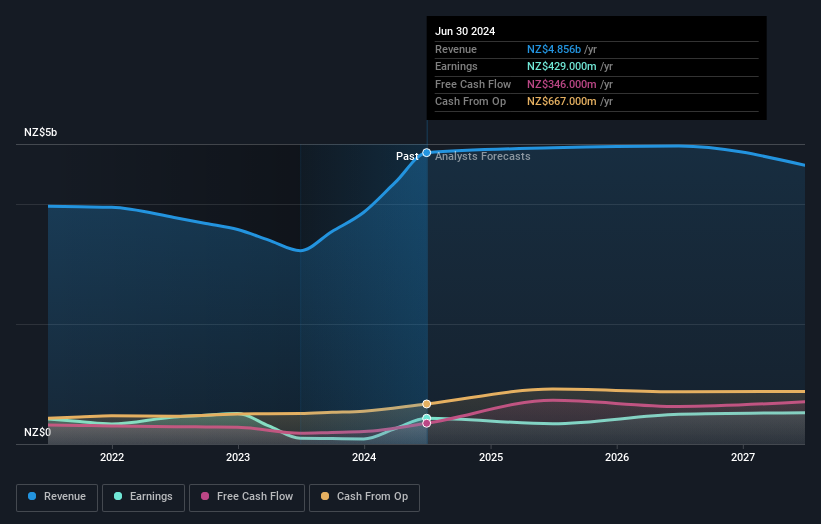Click the Past label on chart
Screen dimensions: 821x524
[x=407, y=156]
